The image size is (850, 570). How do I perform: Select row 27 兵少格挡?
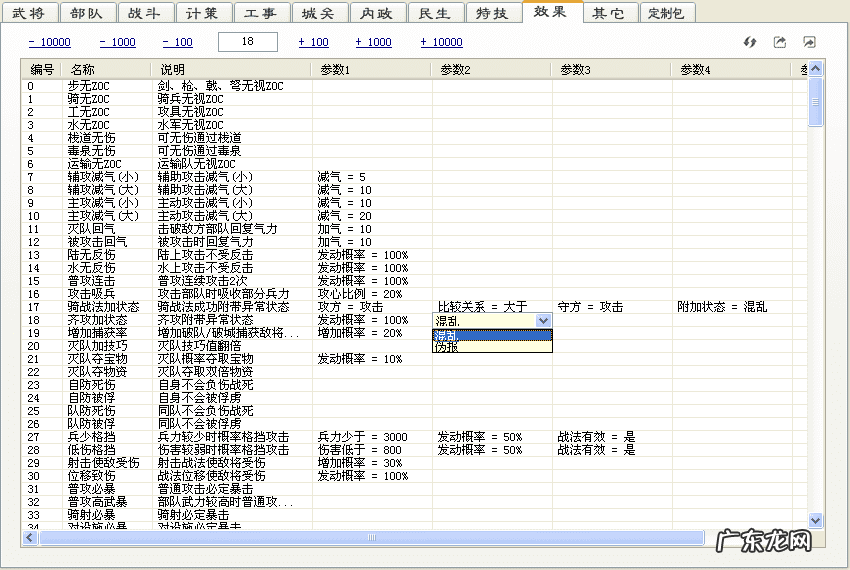90,437
